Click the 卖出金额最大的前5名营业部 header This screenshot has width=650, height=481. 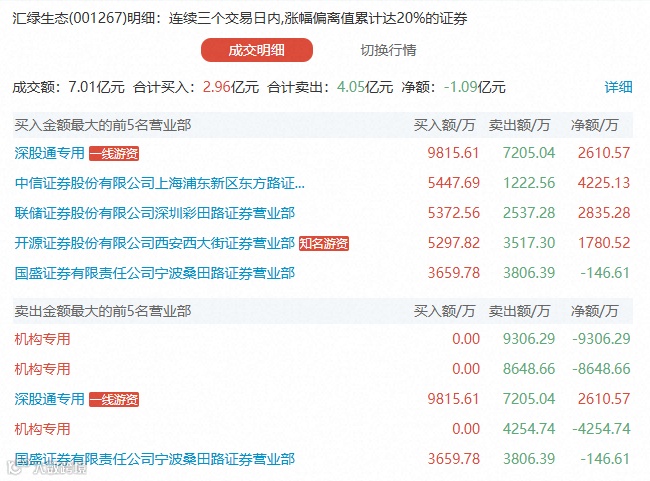coord(103,311)
